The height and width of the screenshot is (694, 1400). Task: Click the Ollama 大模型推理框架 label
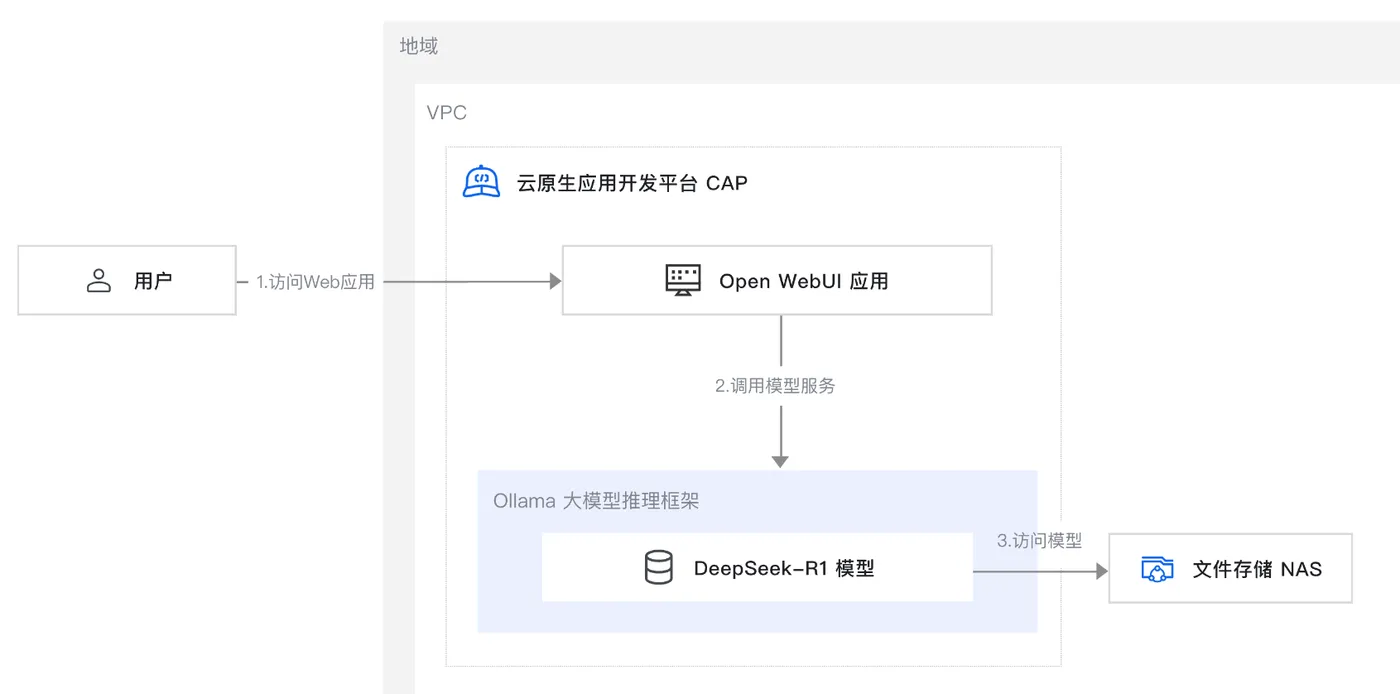pos(596,501)
